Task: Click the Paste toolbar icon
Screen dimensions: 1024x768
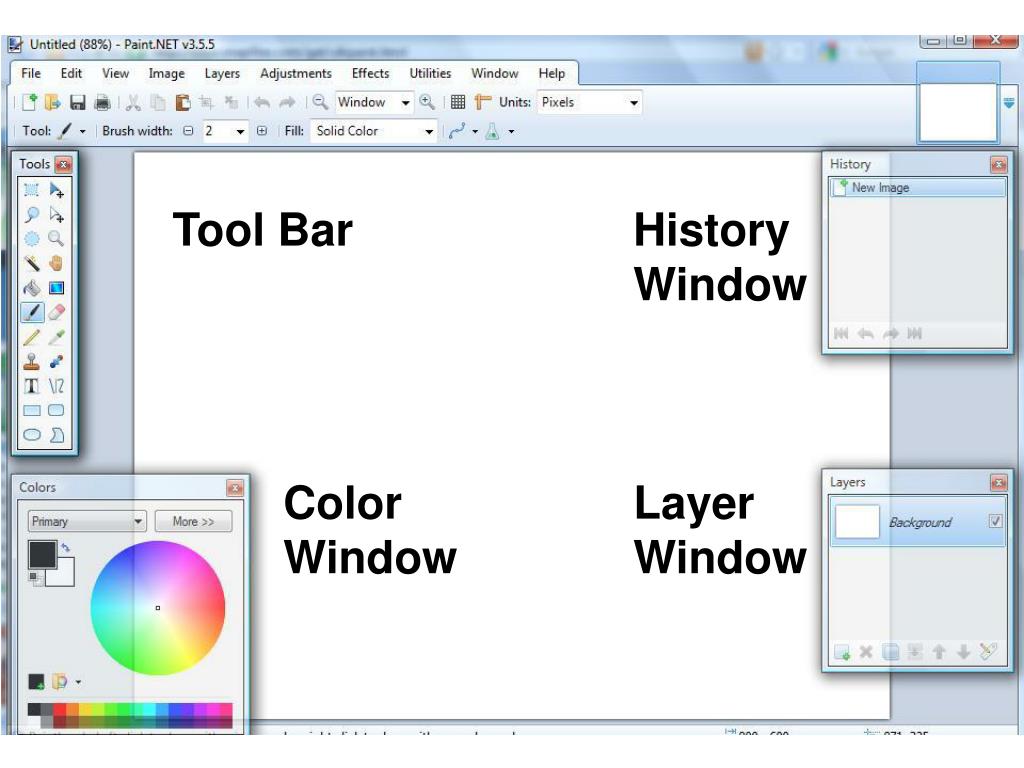Action: click(x=184, y=103)
